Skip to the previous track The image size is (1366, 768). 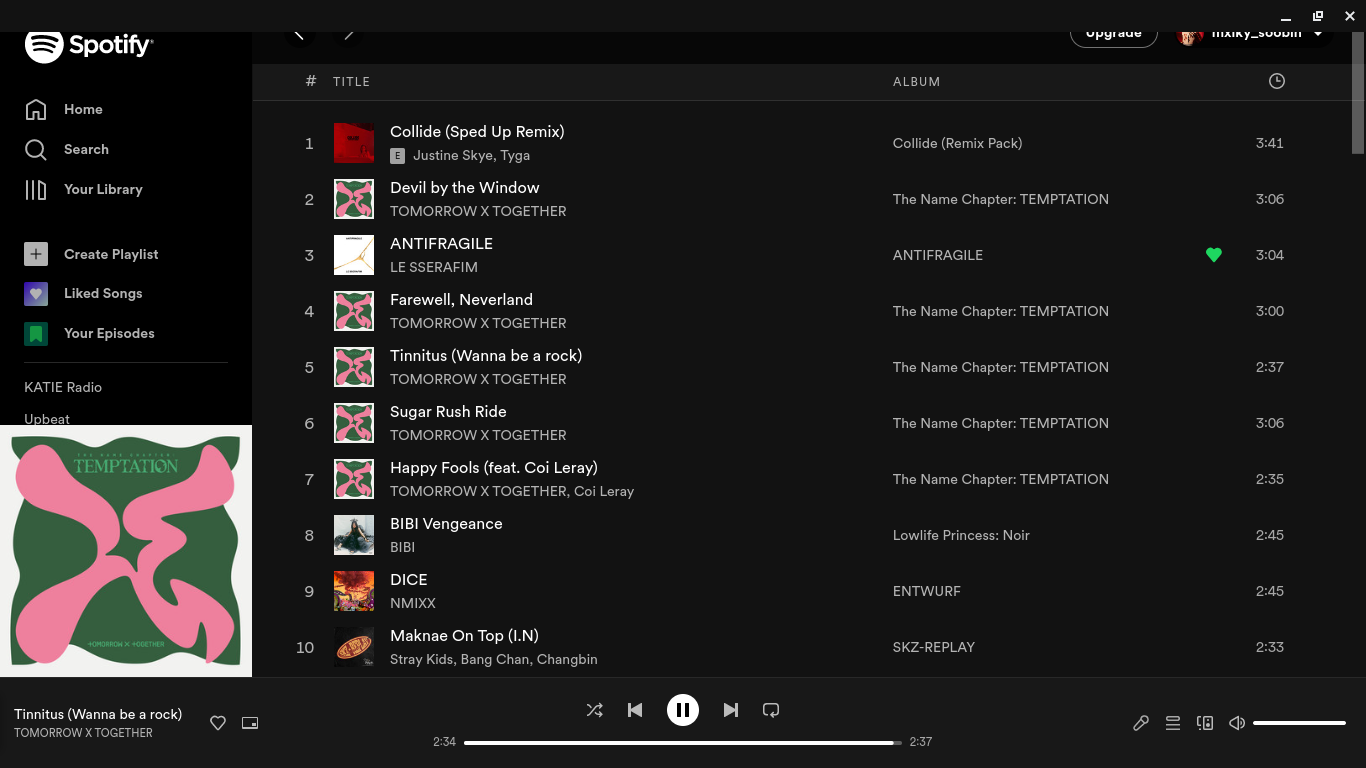635,710
